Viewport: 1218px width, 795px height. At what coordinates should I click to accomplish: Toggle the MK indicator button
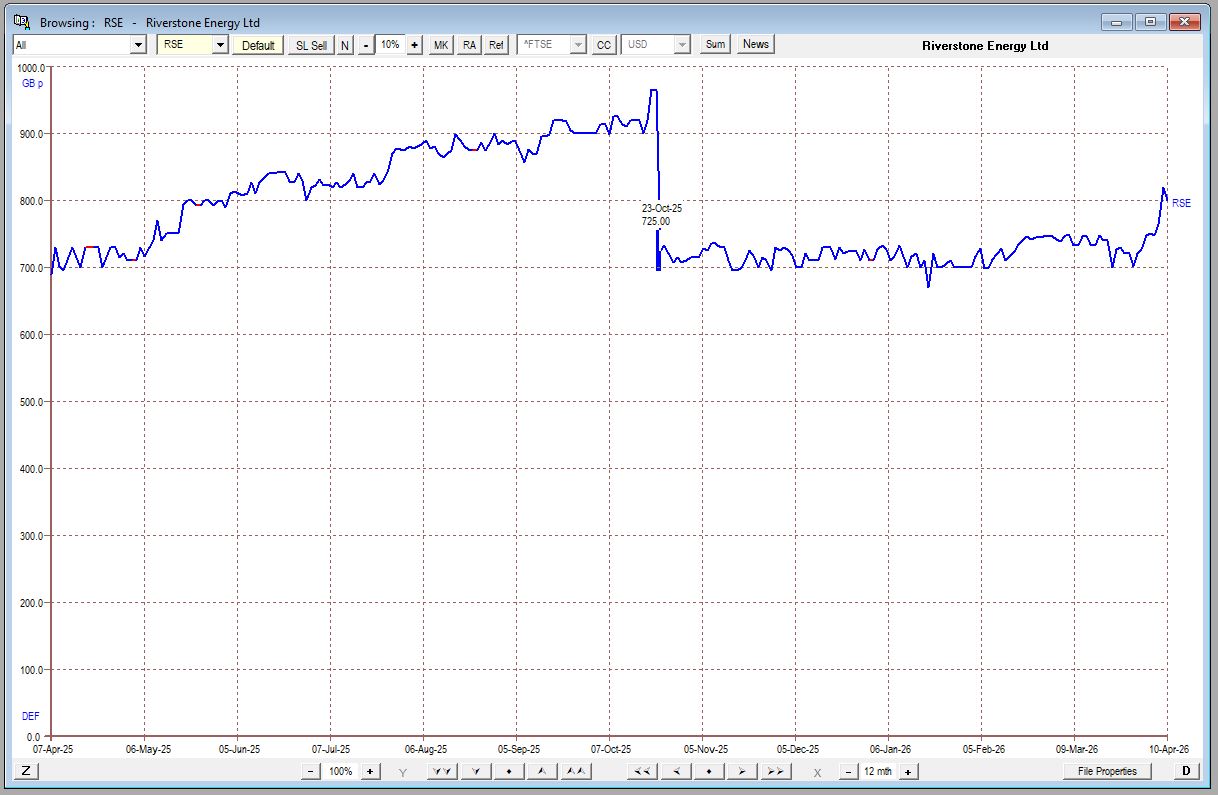[x=441, y=45]
